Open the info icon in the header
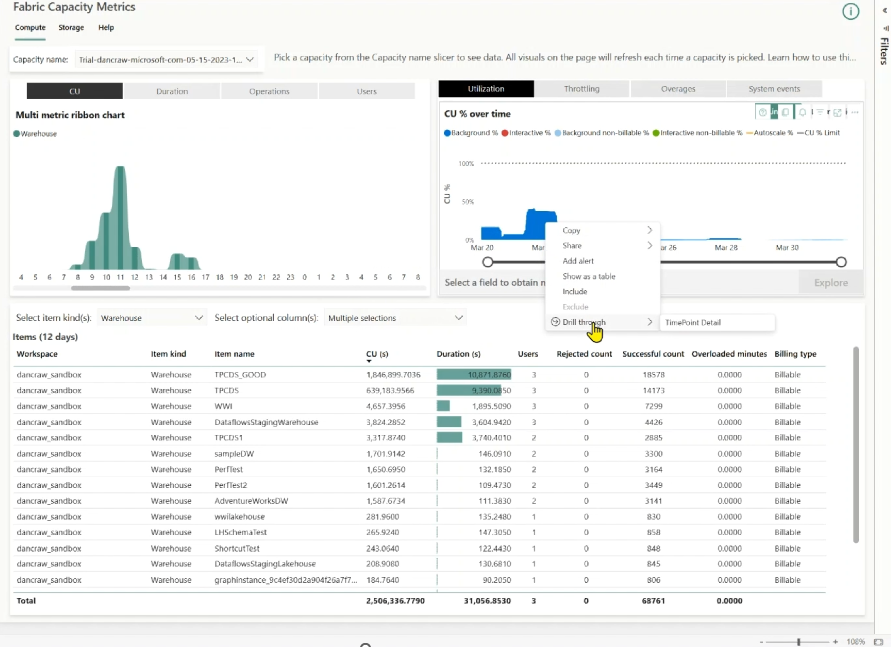The height and width of the screenshot is (647, 891). (850, 11)
